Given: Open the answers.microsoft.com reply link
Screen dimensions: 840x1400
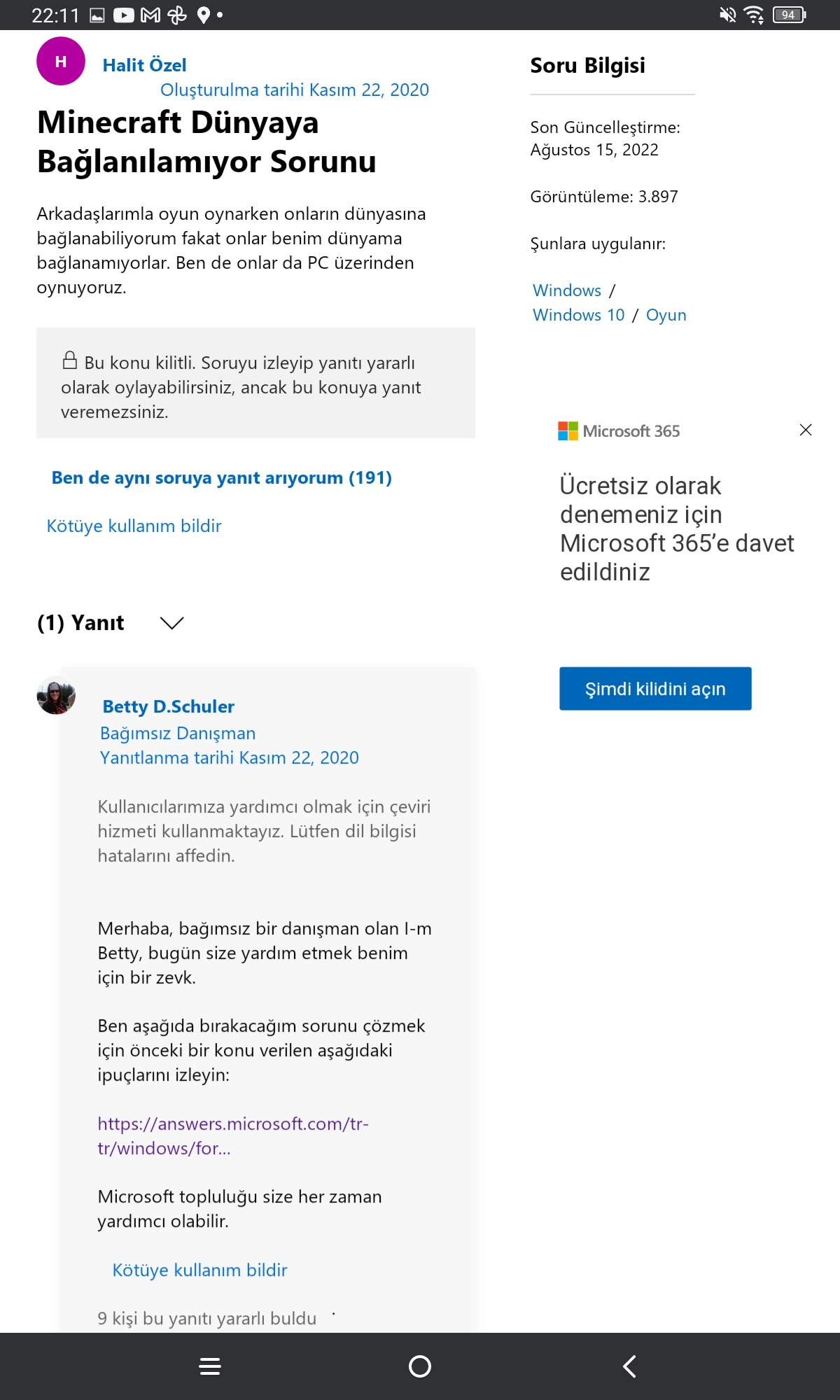Looking at the screenshot, I should tap(233, 1135).
